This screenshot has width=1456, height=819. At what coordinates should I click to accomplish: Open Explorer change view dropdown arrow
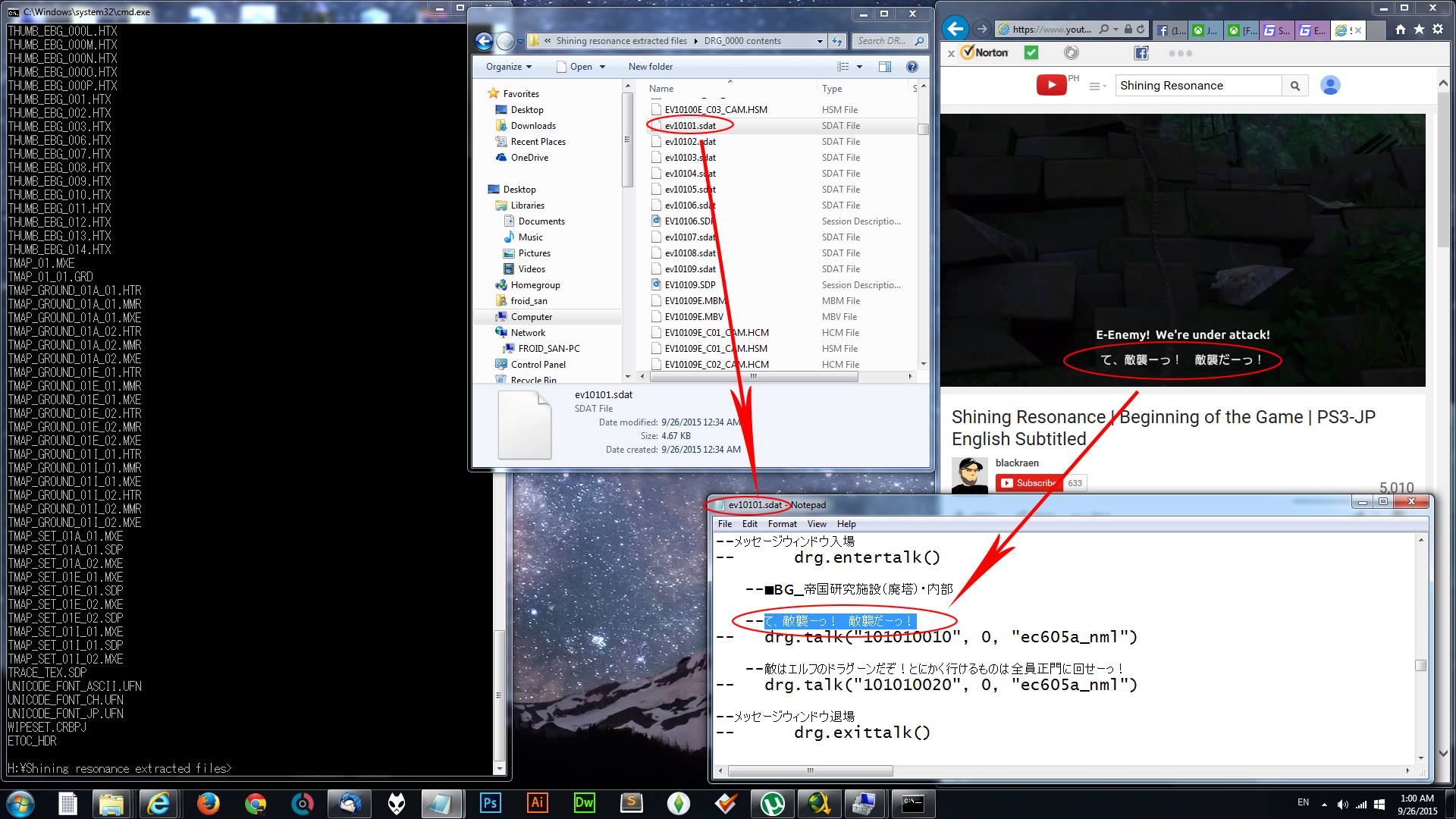(x=859, y=67)
